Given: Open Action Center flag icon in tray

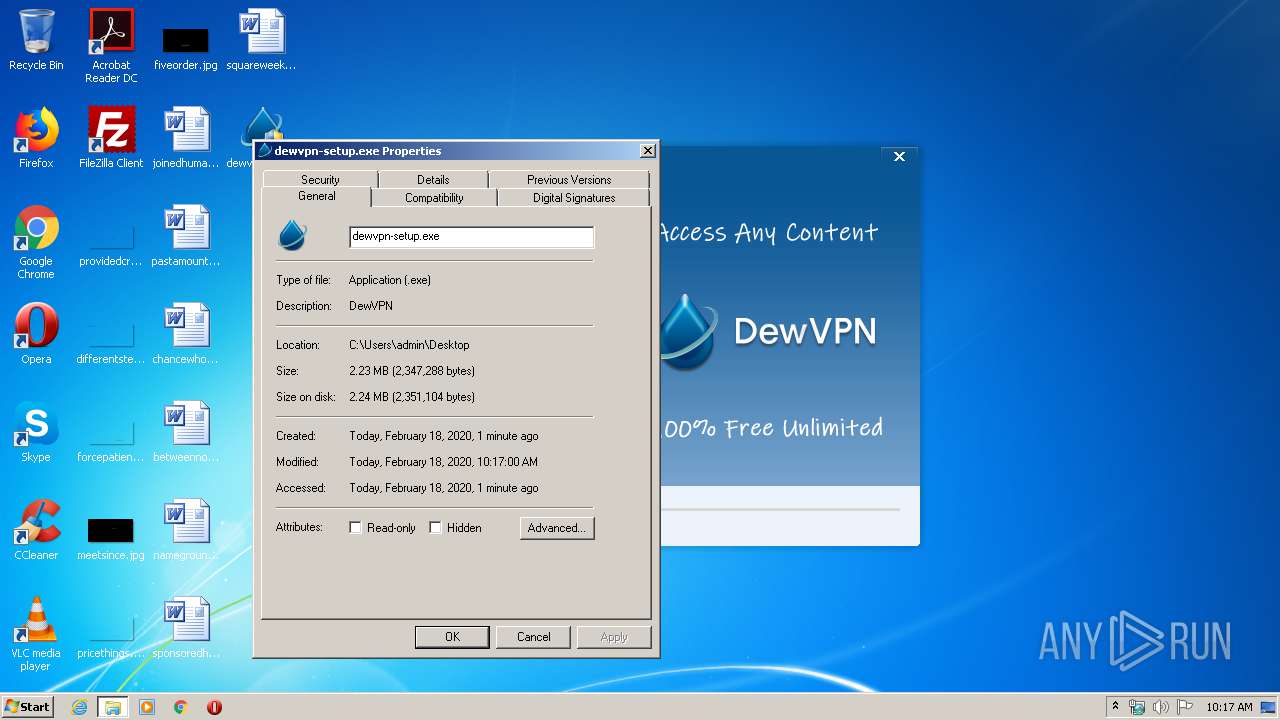Looking at the screenshot, I should click(x=1184, y=707).
